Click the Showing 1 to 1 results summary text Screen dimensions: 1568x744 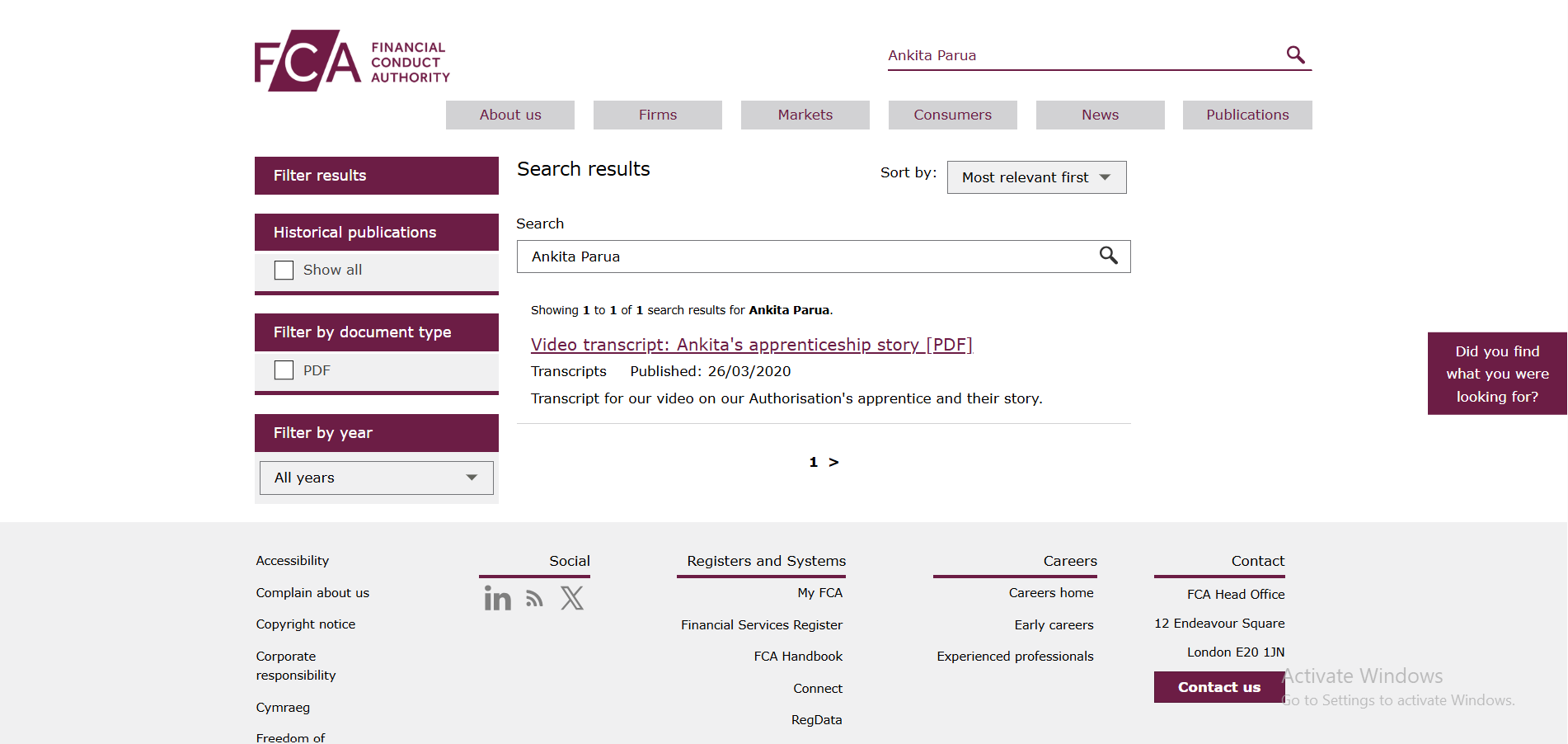click(682, 310)
